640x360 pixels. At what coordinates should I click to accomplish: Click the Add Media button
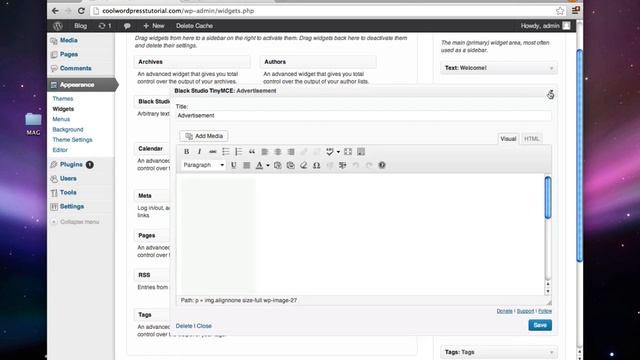(204, 136)
